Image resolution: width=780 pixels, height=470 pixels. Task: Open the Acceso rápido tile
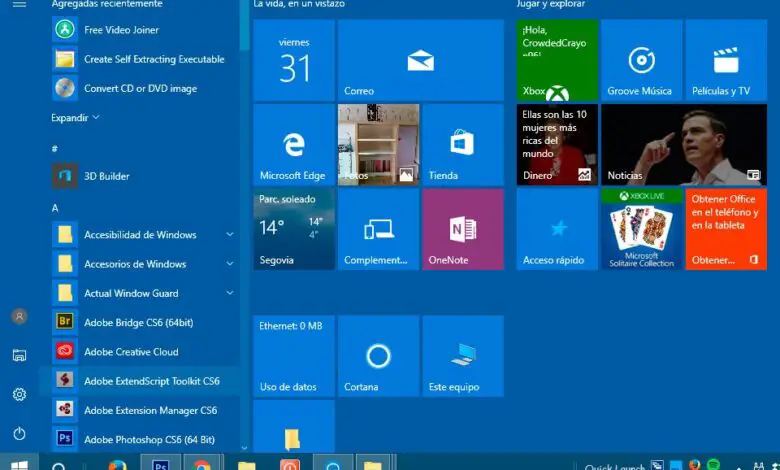click(557, 229)
